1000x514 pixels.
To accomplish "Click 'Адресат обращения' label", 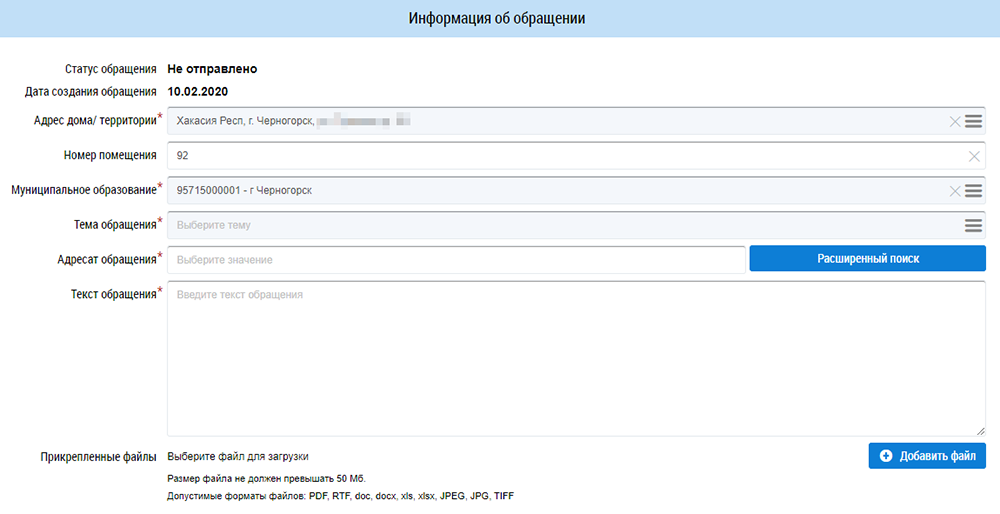I will pyautogui.click(x=107, y=260).
